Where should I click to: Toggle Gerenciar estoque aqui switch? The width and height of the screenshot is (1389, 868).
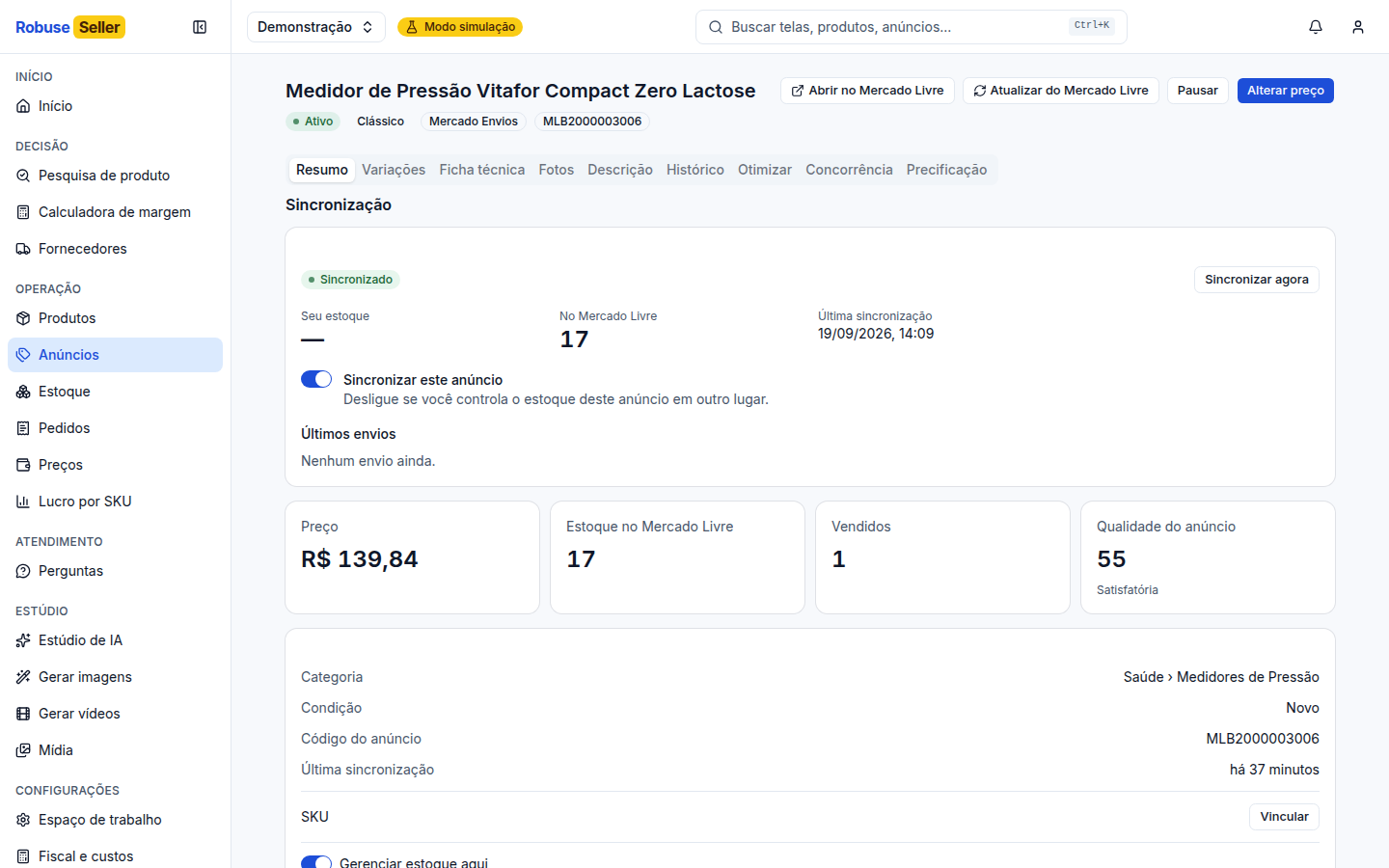316,861
